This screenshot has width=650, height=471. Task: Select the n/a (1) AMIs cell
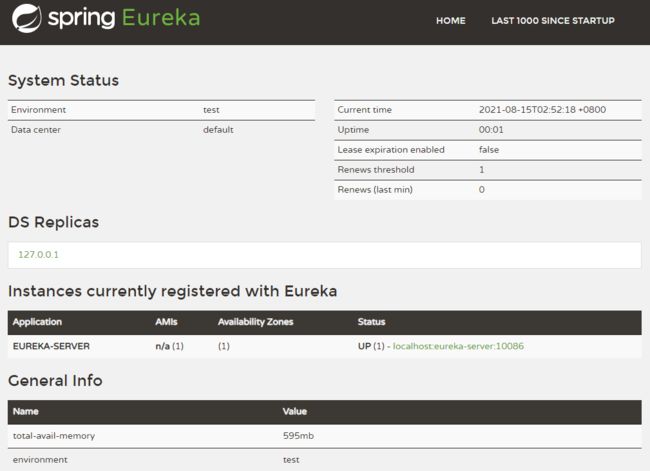170,346
